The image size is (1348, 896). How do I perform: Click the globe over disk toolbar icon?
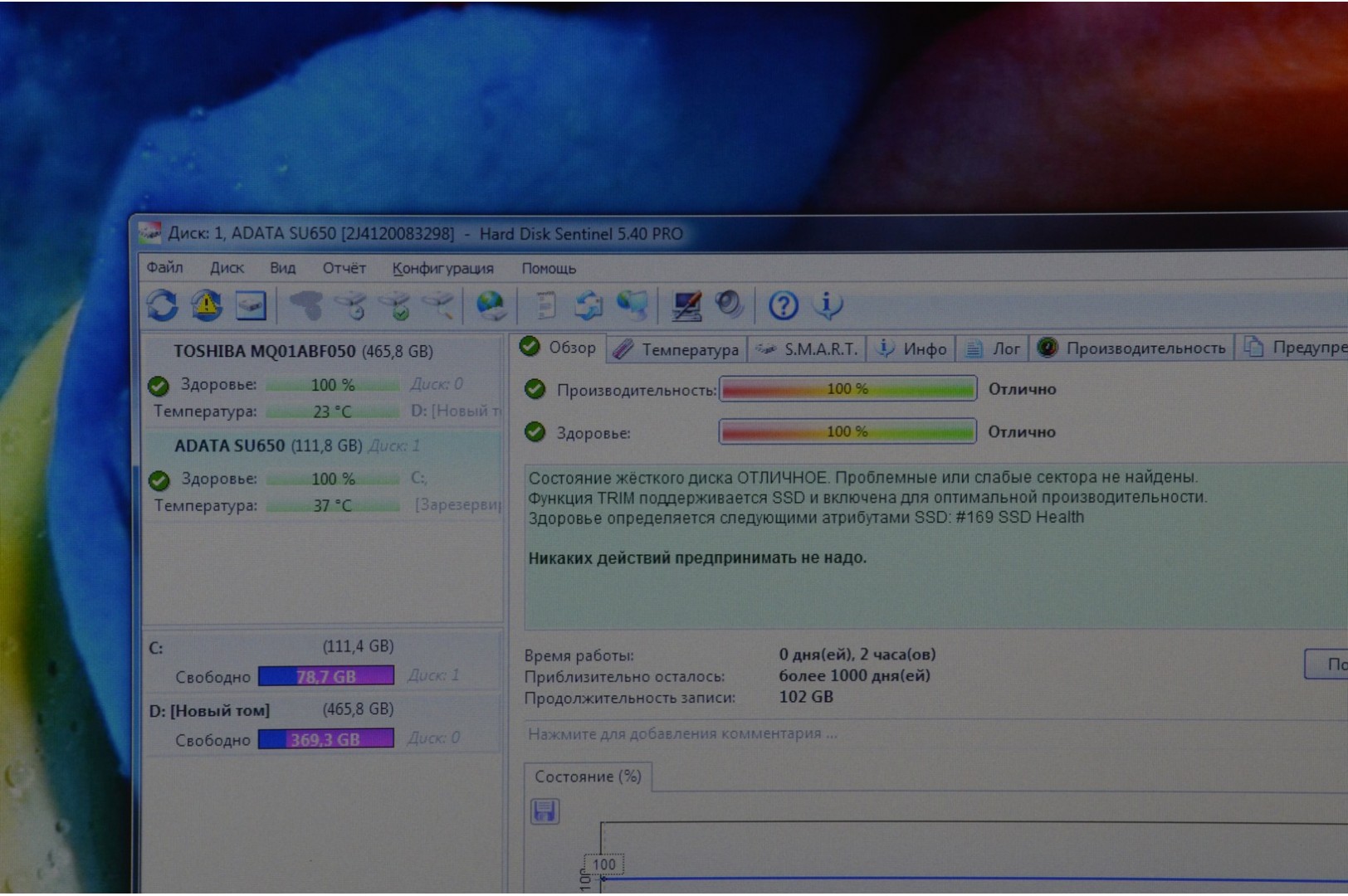(x=491, y=305)
